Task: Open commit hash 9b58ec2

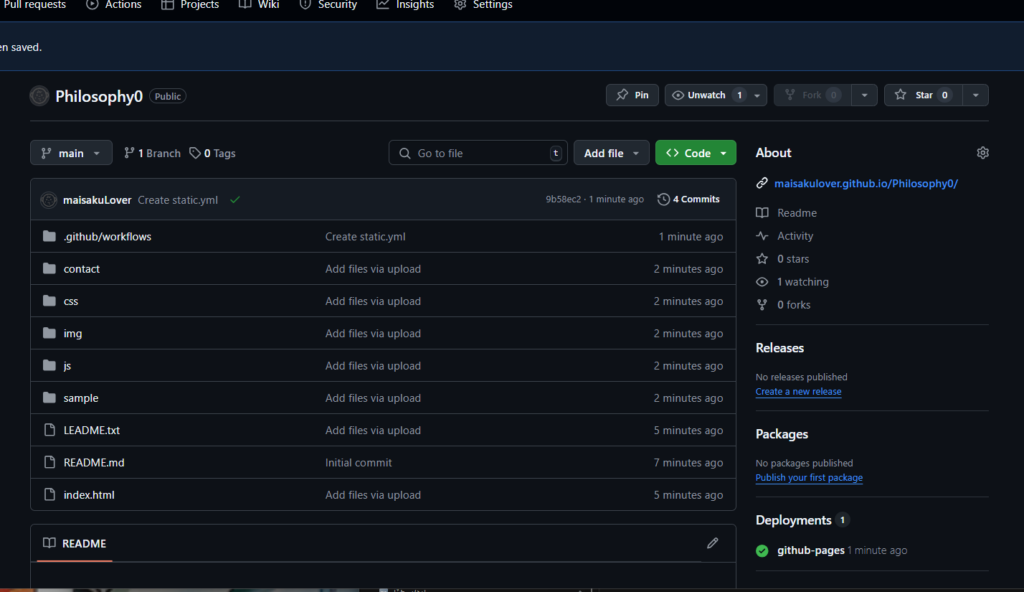Action: (563, 199)
